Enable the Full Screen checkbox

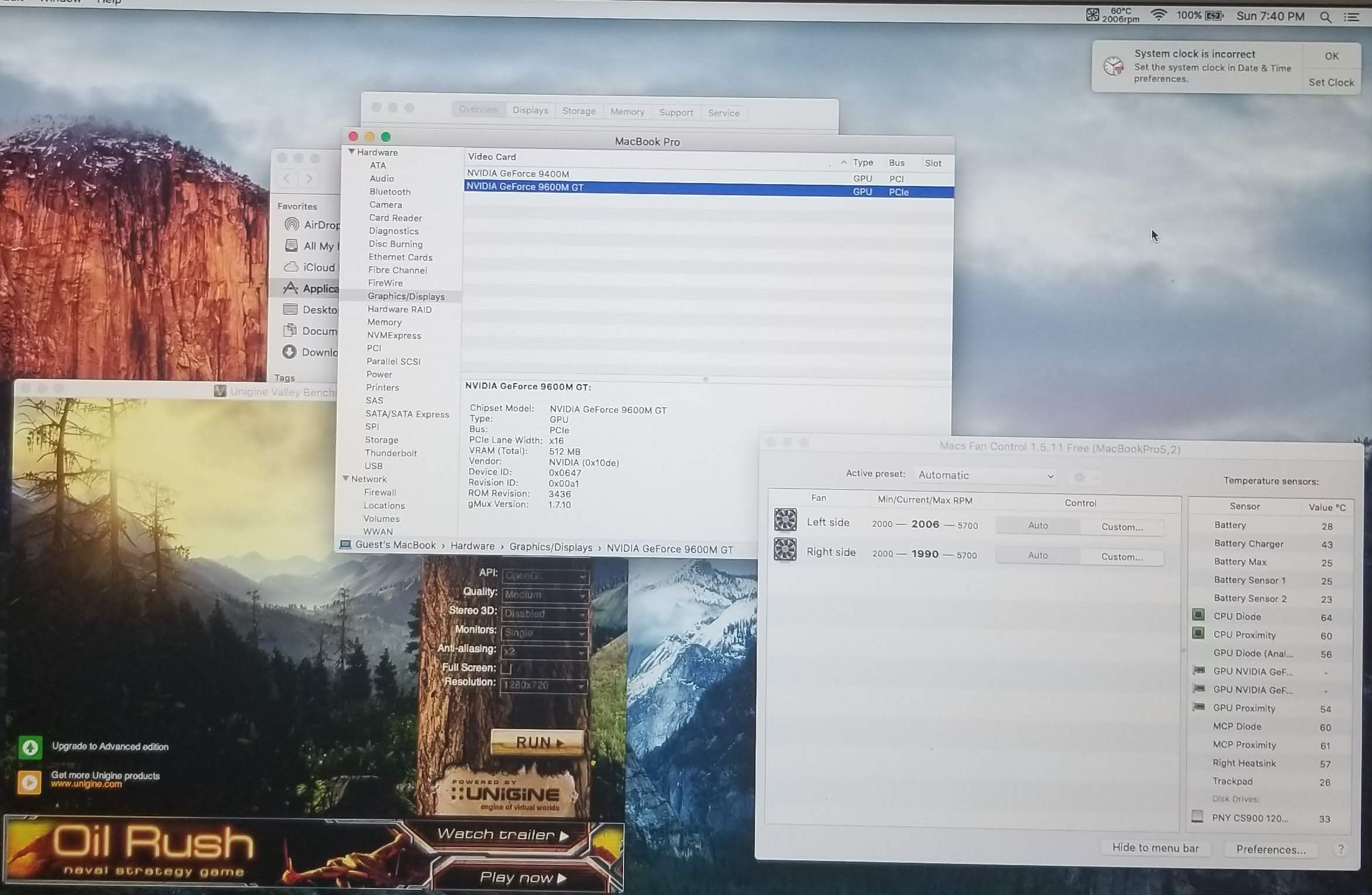click(x=506, y=668)
